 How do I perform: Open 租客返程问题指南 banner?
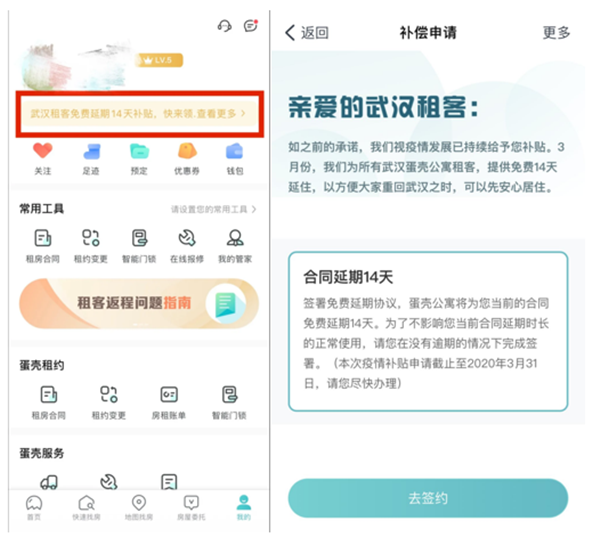[x=139, y=304]
